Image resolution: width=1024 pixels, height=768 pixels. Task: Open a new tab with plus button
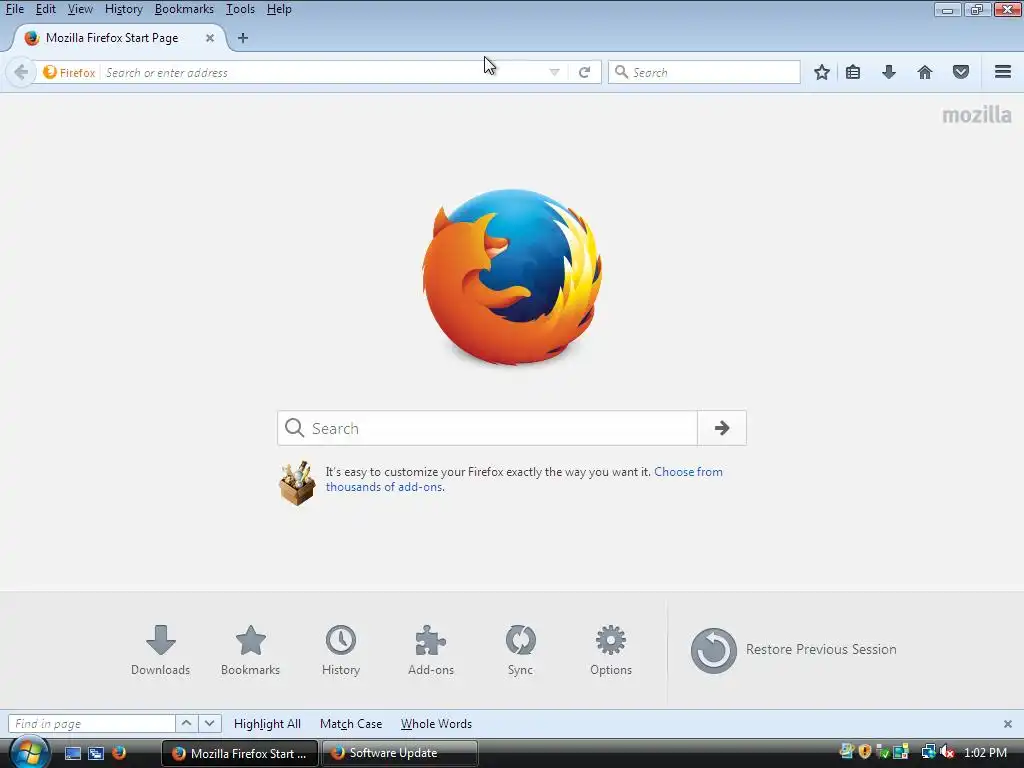pyautogui.click(x=243, y=38)
